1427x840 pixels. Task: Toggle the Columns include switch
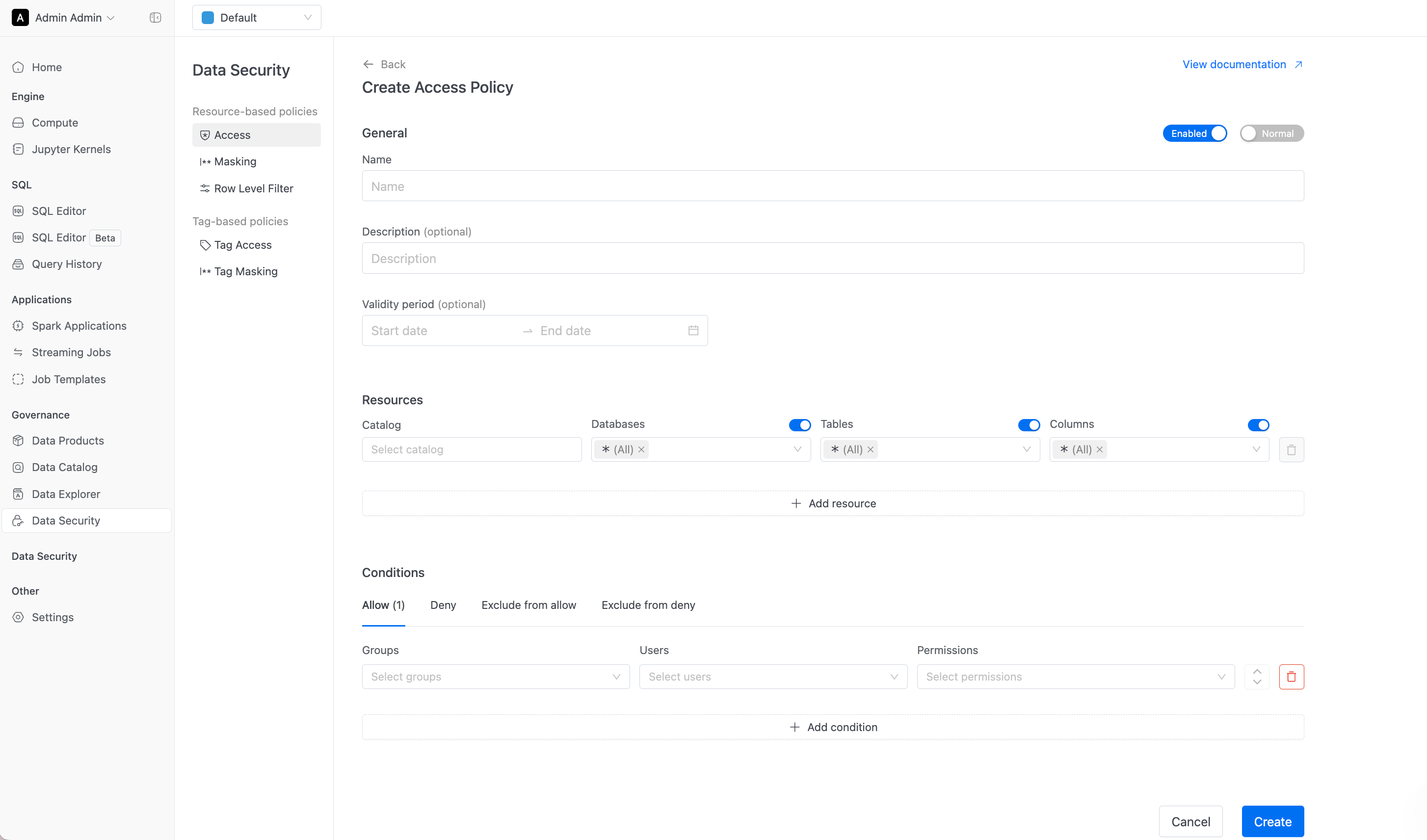1258,425
